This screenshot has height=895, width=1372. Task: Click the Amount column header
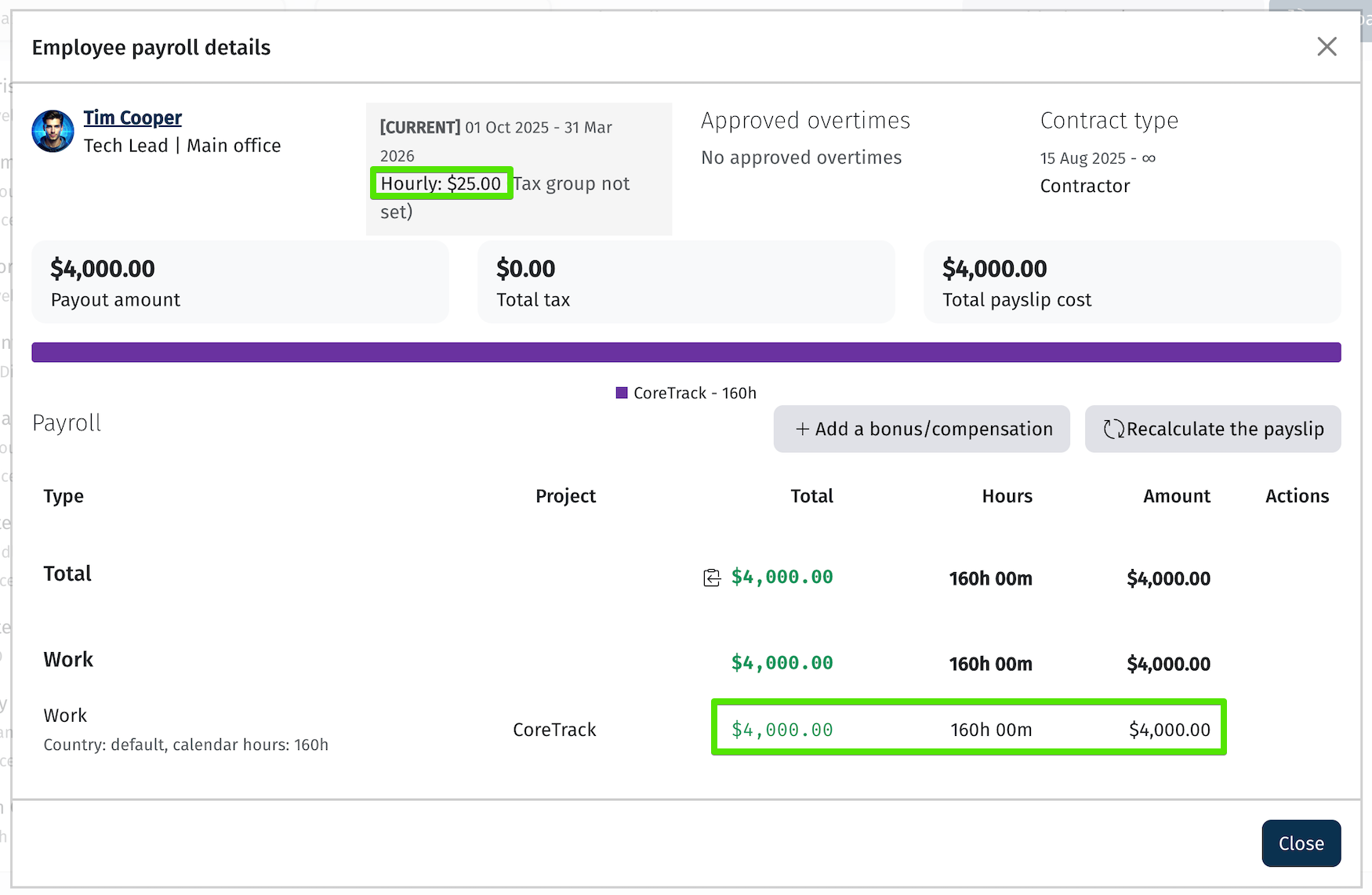click(1176, 496)
